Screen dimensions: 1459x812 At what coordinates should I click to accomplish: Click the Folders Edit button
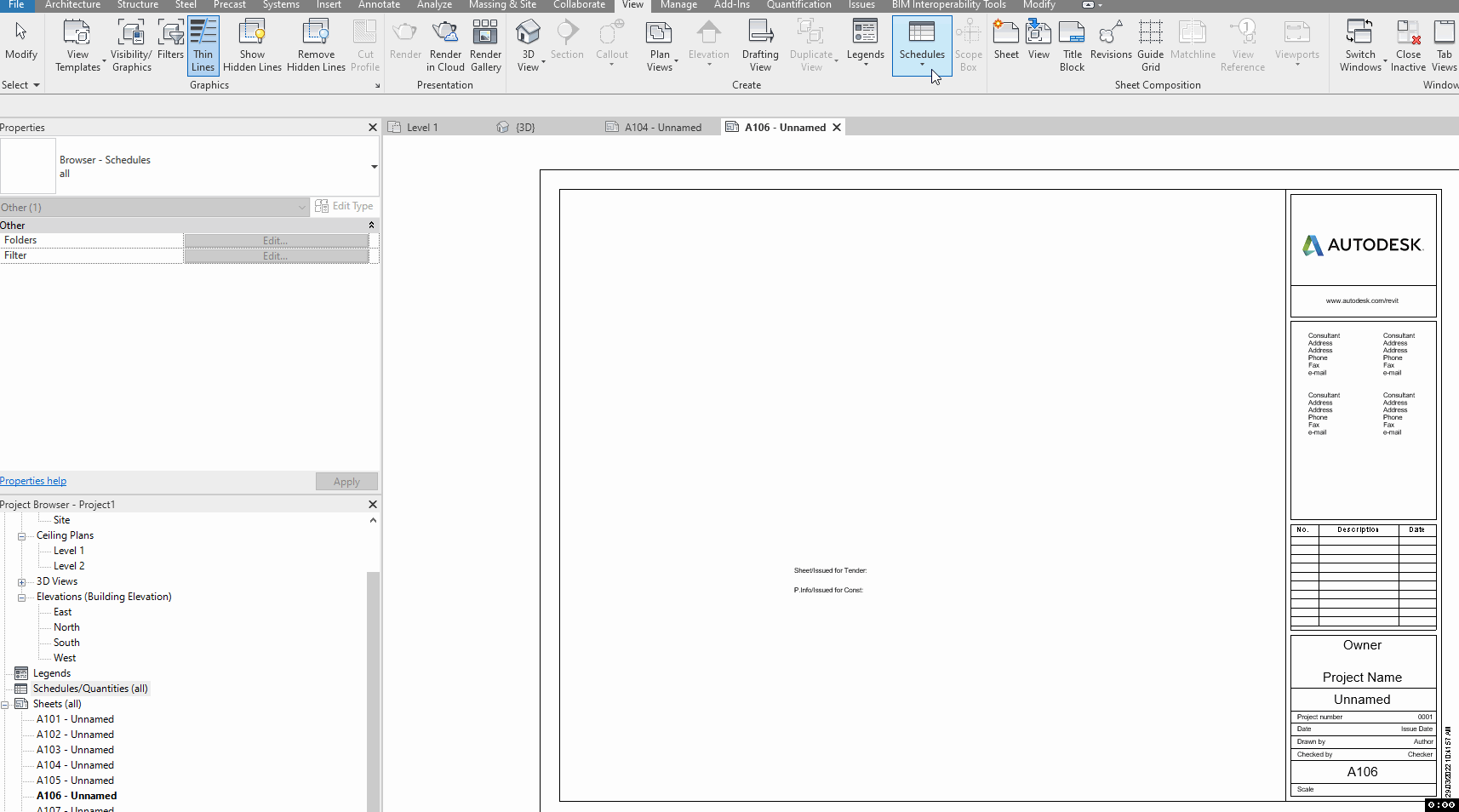(x=276, y=241)
